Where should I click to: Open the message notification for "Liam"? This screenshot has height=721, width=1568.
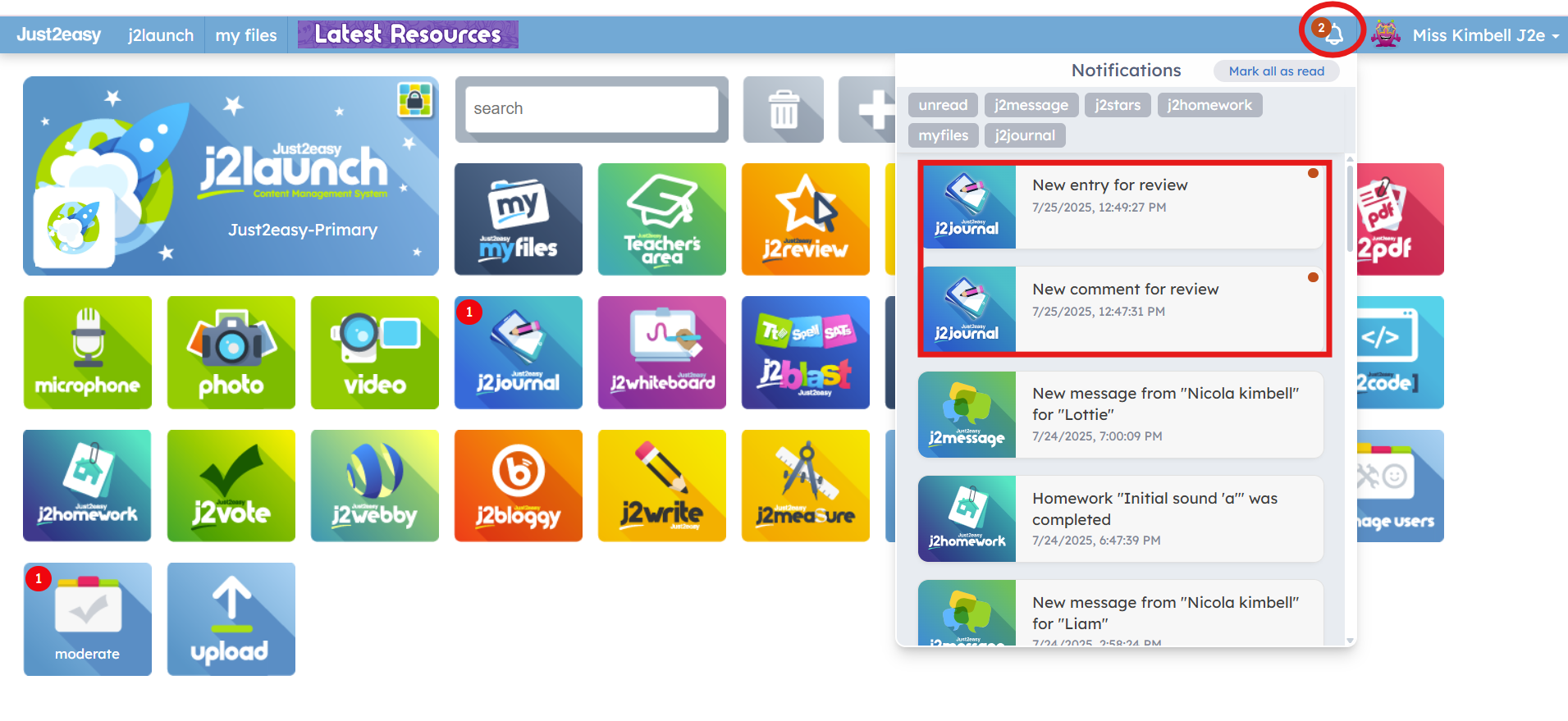coord(1121,613)
